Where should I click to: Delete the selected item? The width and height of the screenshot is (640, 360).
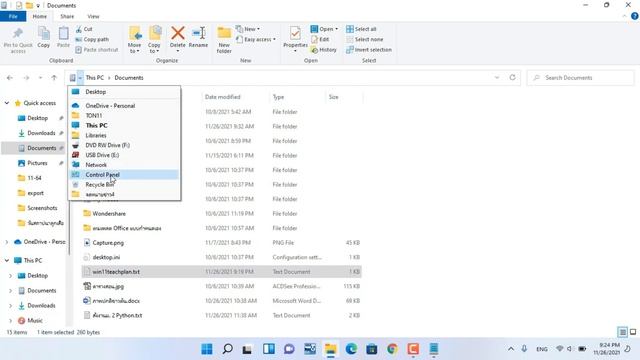pos(178,39)
